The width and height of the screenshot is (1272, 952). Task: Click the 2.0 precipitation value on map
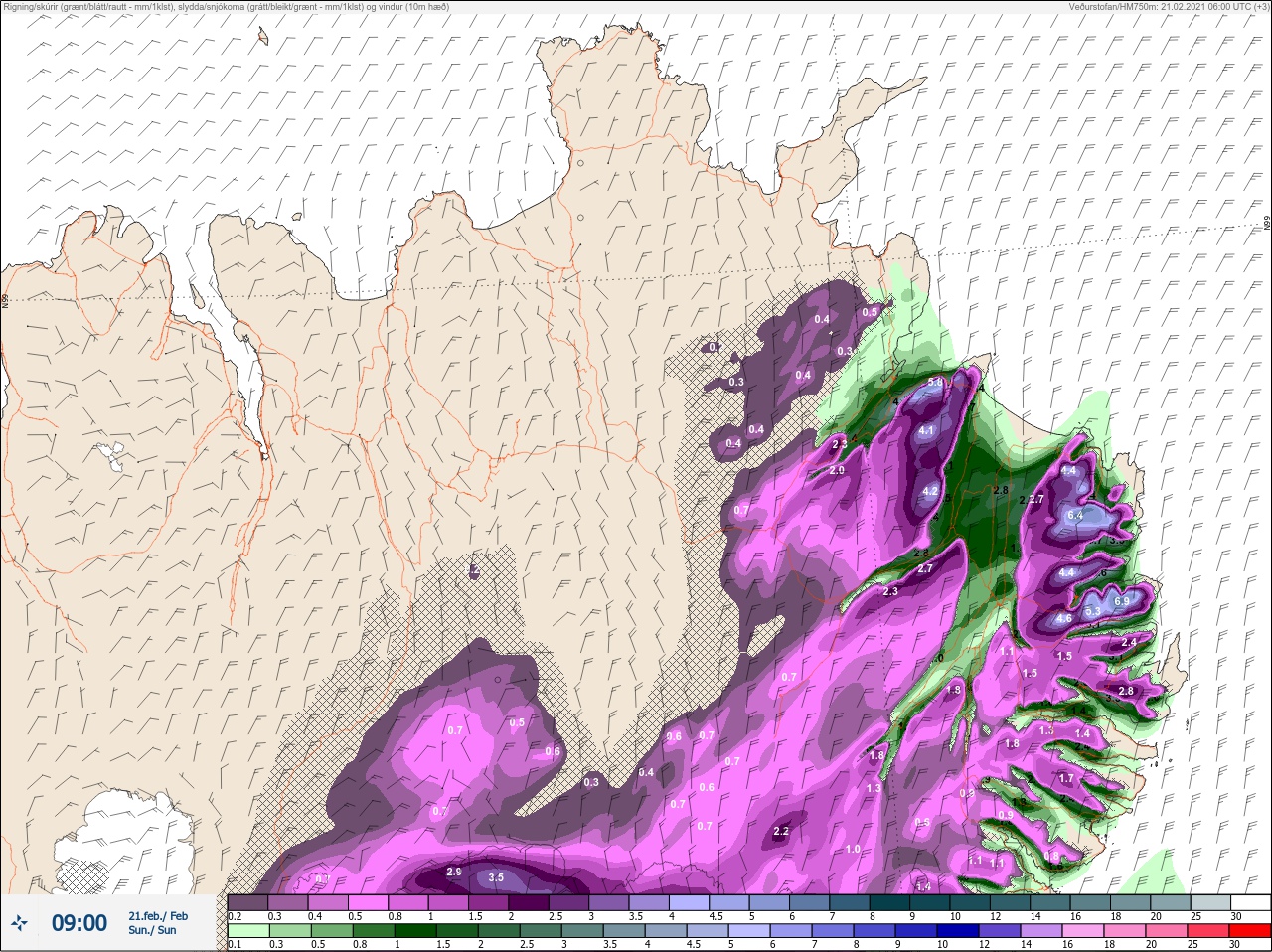pyautogui.click(x=837, y=470)
